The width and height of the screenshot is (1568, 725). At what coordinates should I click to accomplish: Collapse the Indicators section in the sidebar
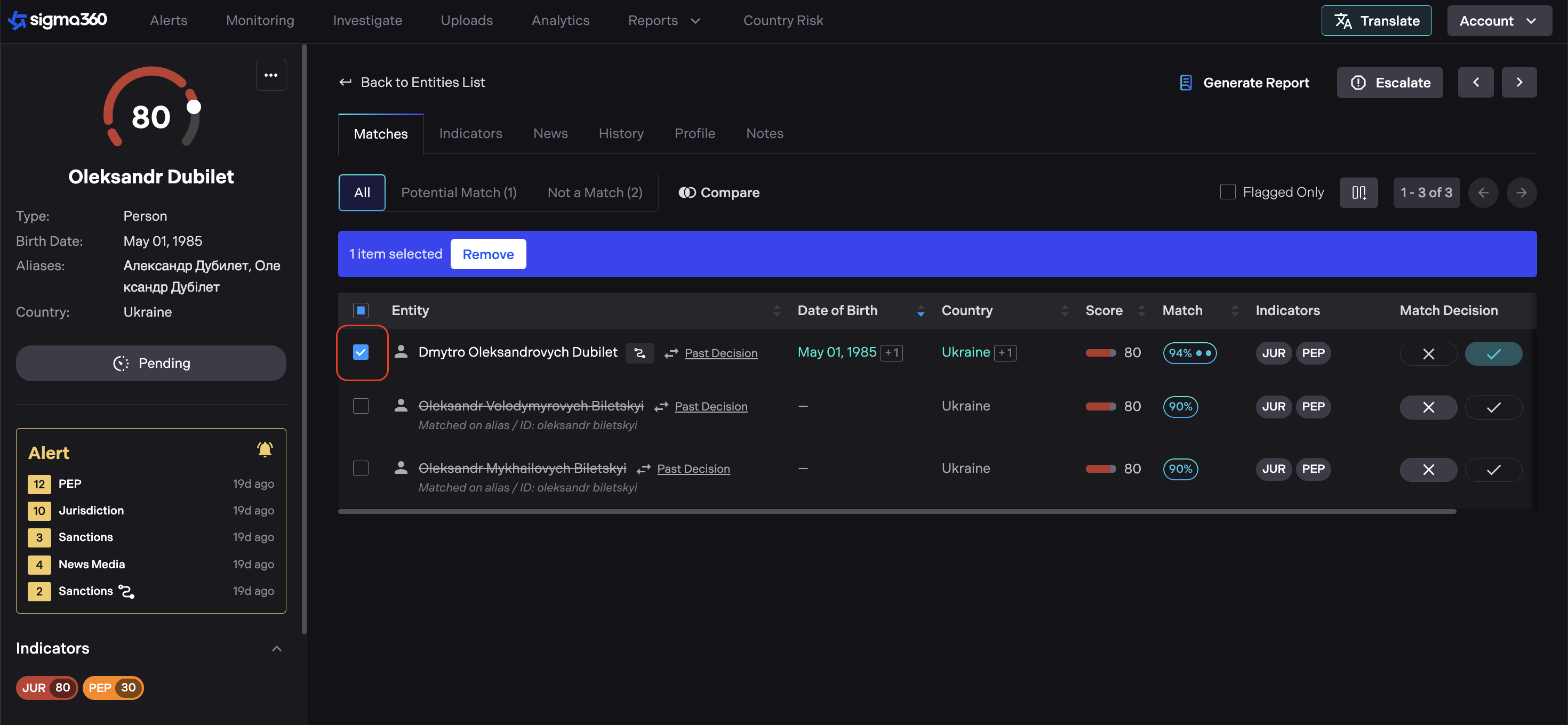tap(276, 648)
